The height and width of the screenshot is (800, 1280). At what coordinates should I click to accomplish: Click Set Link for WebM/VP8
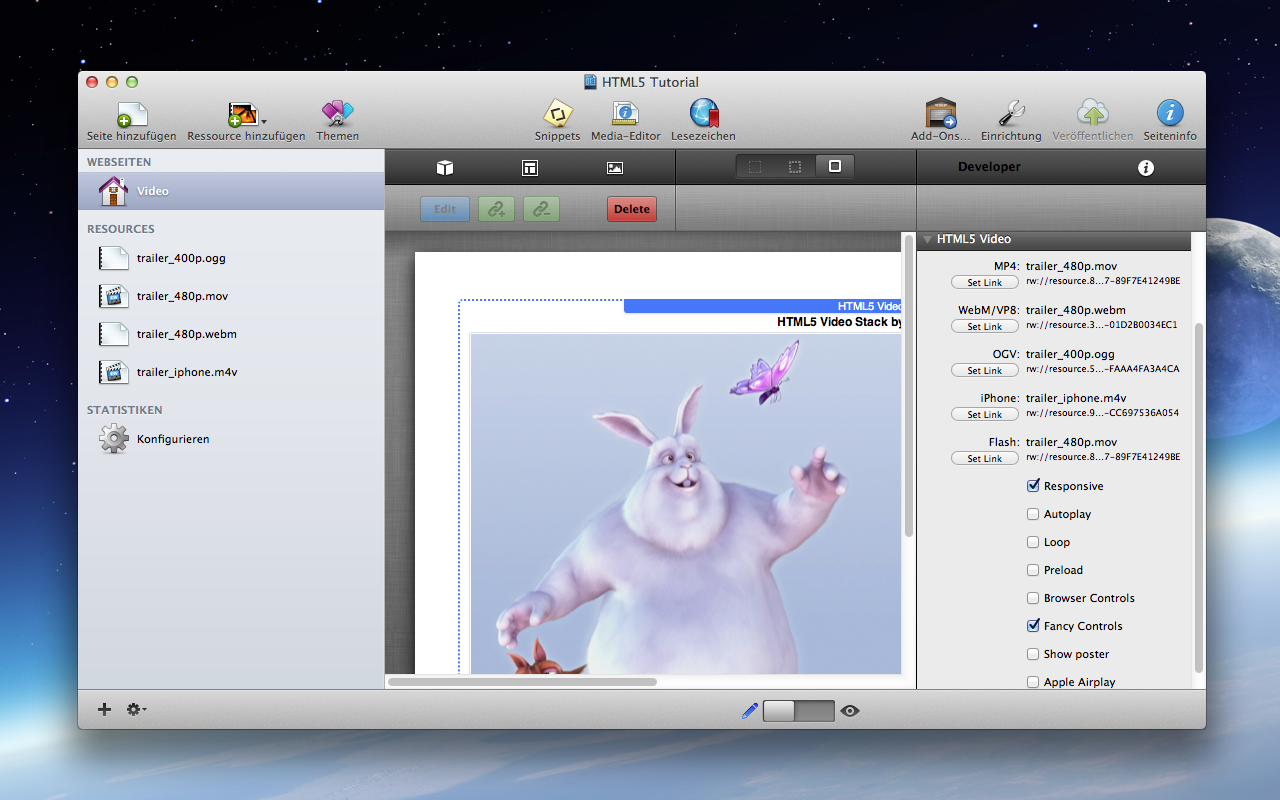(x=985, y=327)
